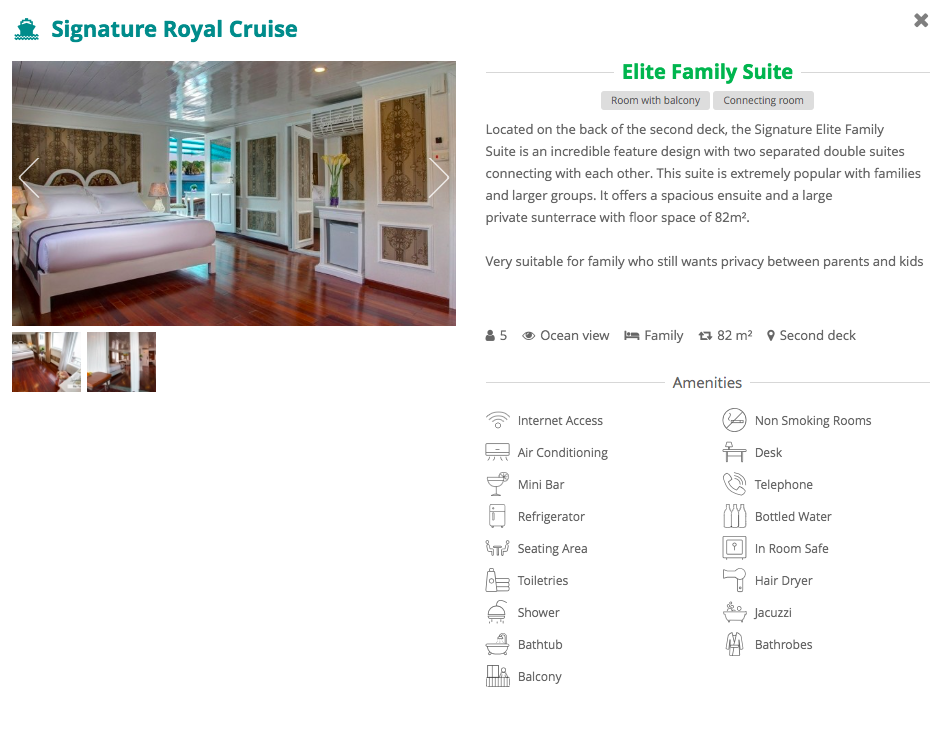Click the Air Conditioning icon

(x=497, y=452)
